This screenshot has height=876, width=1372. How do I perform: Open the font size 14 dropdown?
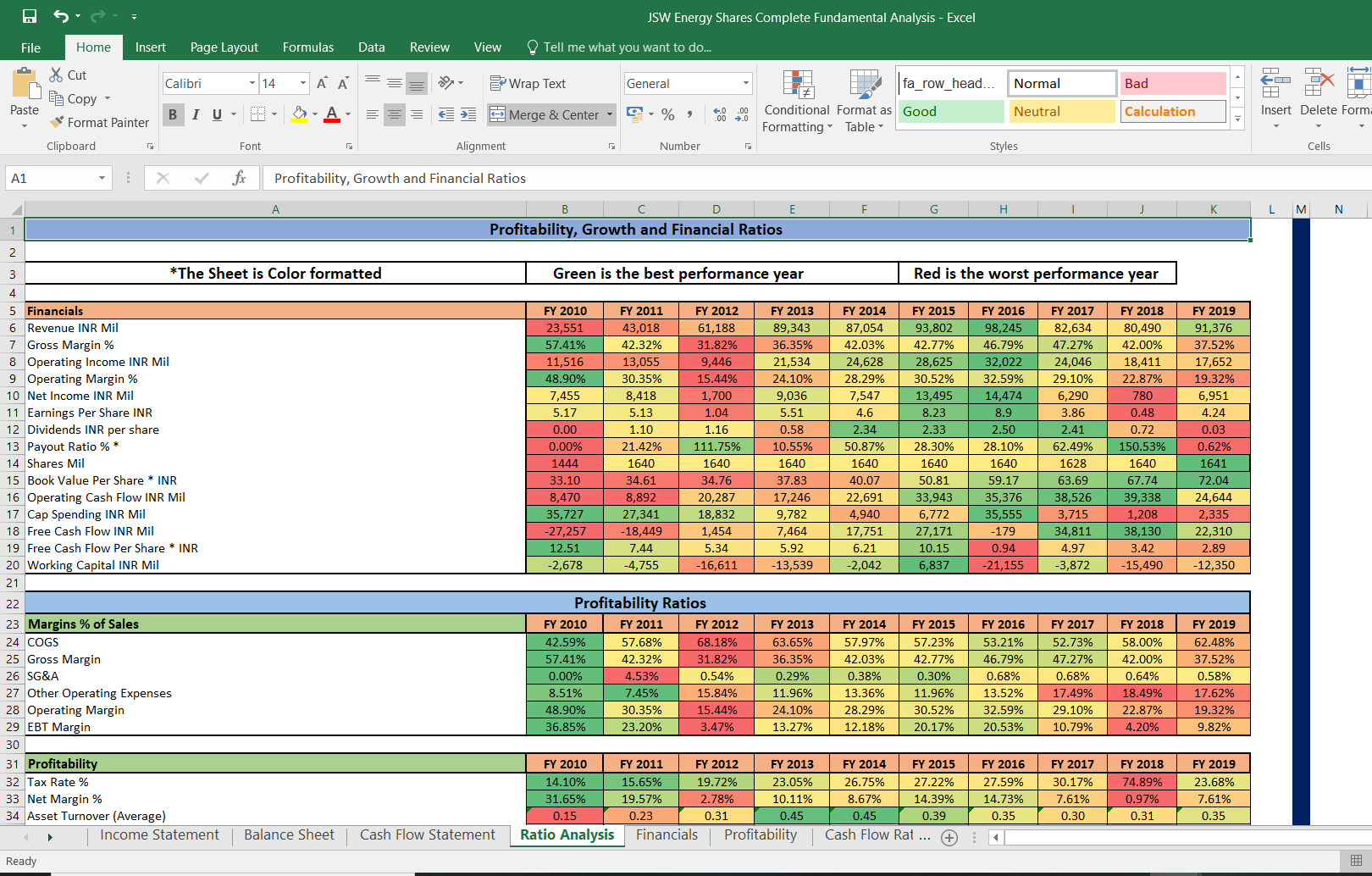coord(303,83)
